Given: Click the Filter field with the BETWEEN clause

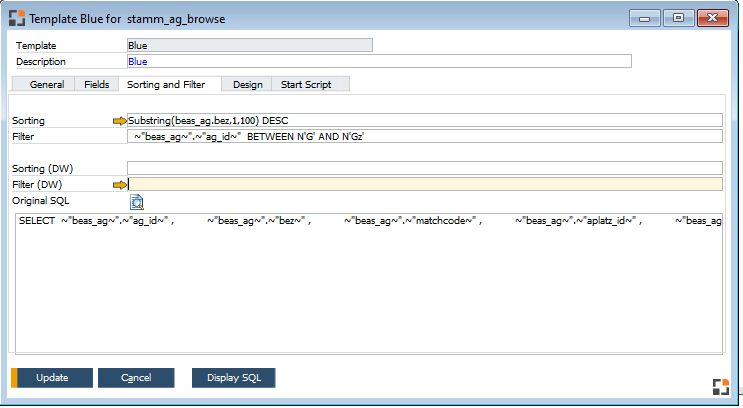Looking at the screenshot, I should 424,135.
